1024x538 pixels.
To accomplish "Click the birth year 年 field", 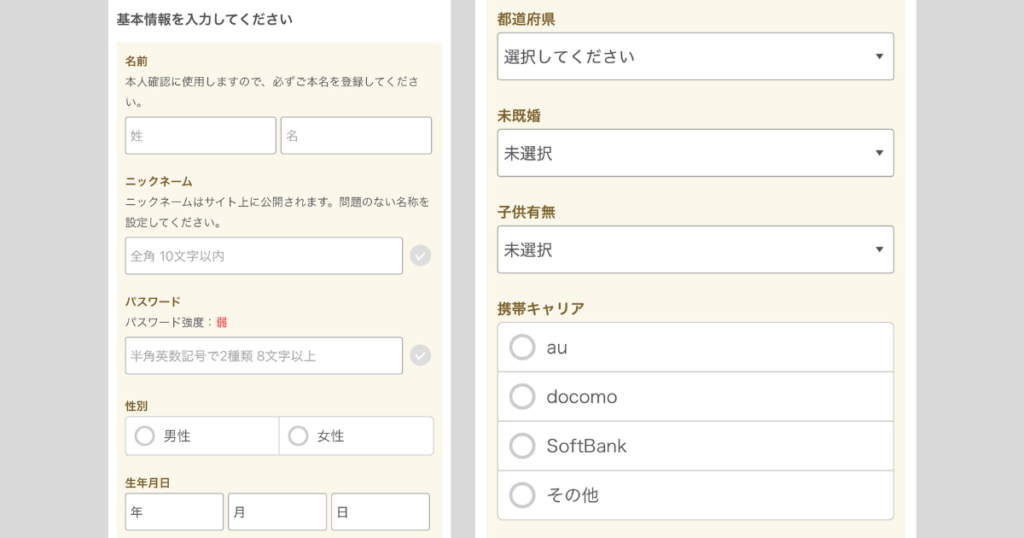I will point(174,512).
